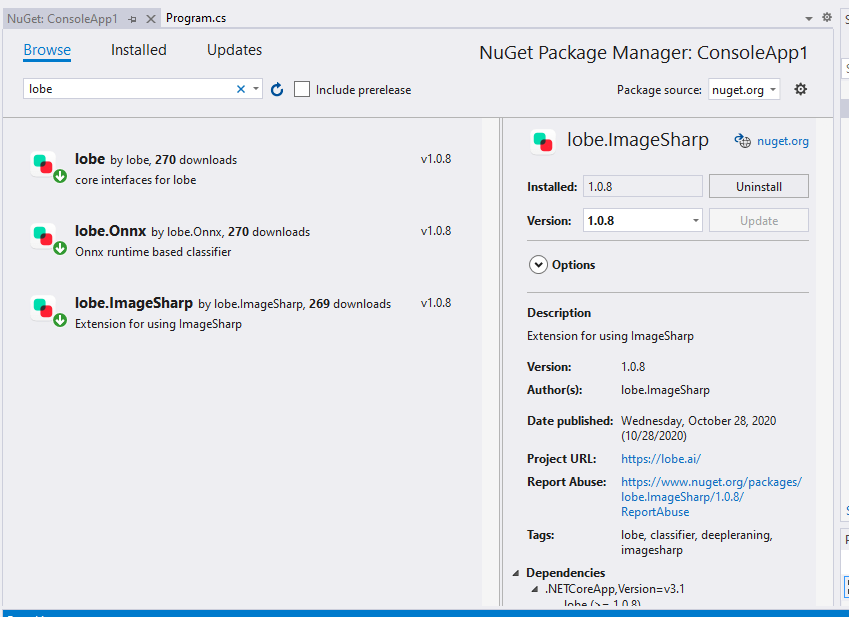The width and height of the screenshot is (849, 617).
Task: Click the refresh search results icon
Action: tap(277, 89)
